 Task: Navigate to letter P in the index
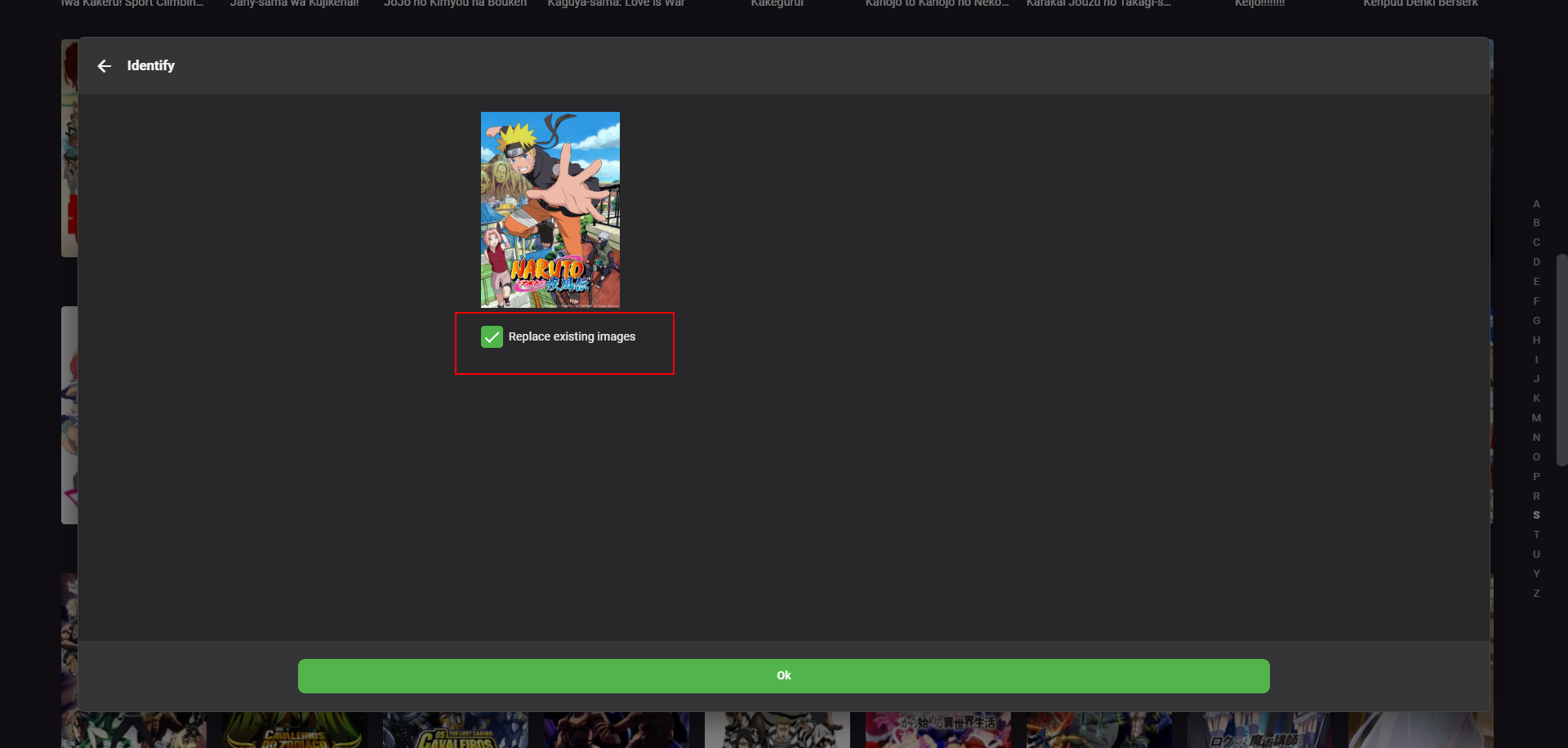[x=1536, y=477]
